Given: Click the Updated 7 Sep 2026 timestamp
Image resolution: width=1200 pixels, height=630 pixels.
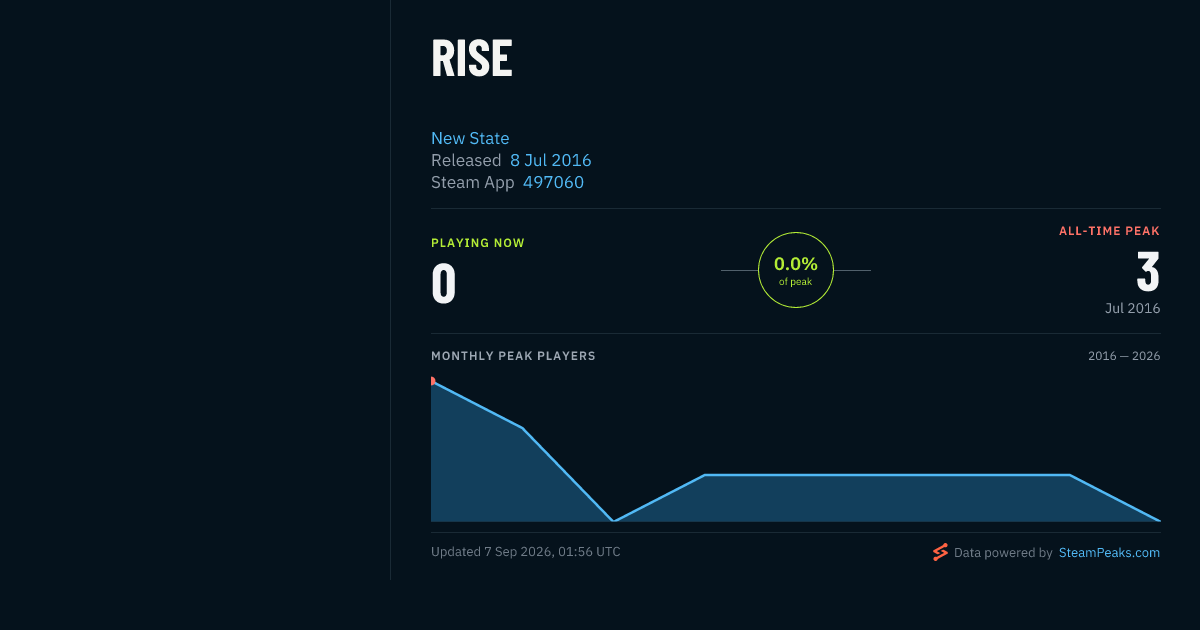Looking at the screenshot, I should (x=526, y=552).
